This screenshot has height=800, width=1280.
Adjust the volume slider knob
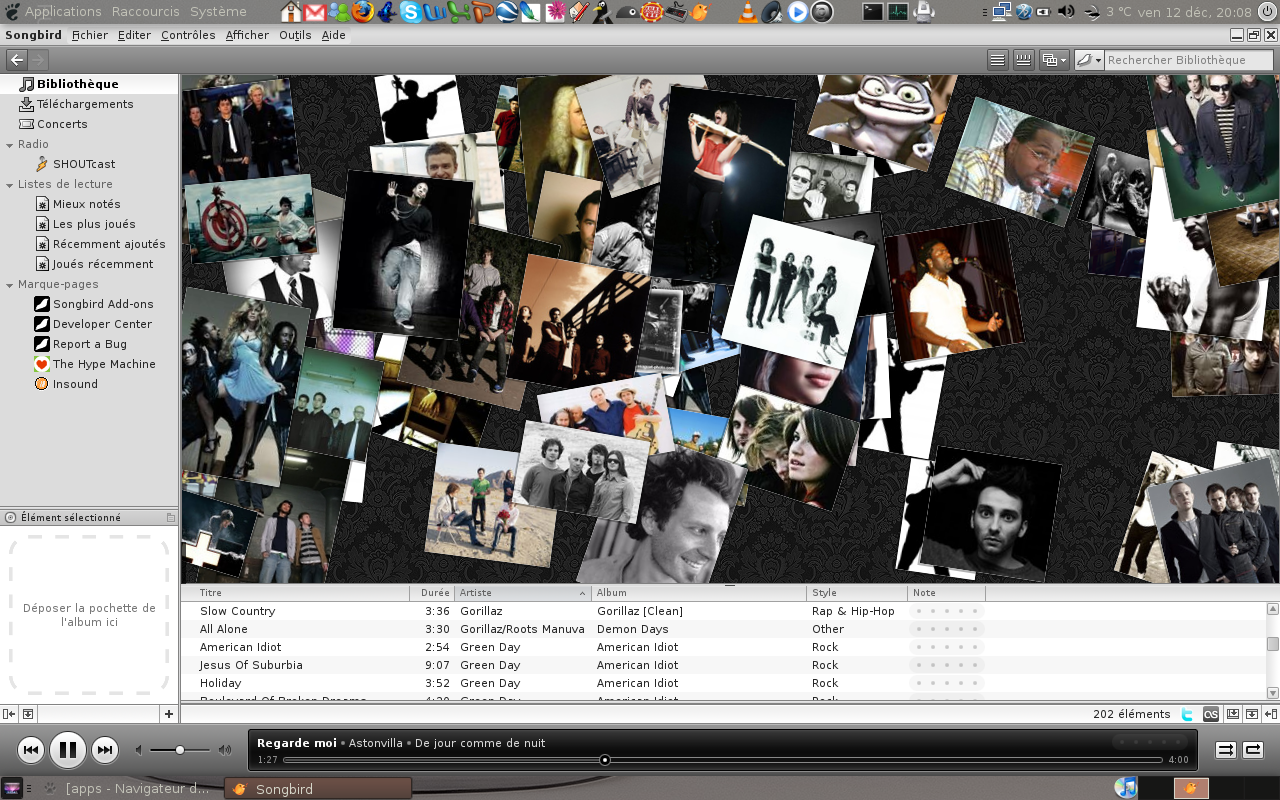pos(180,750)
